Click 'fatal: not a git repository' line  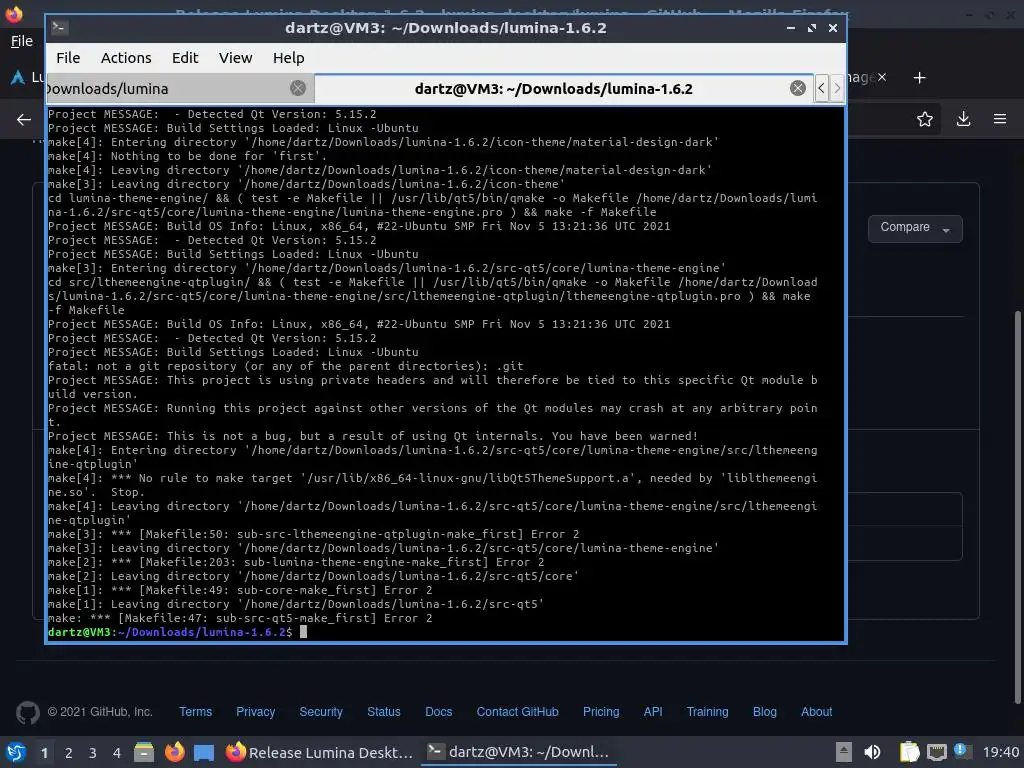(286, 366)
